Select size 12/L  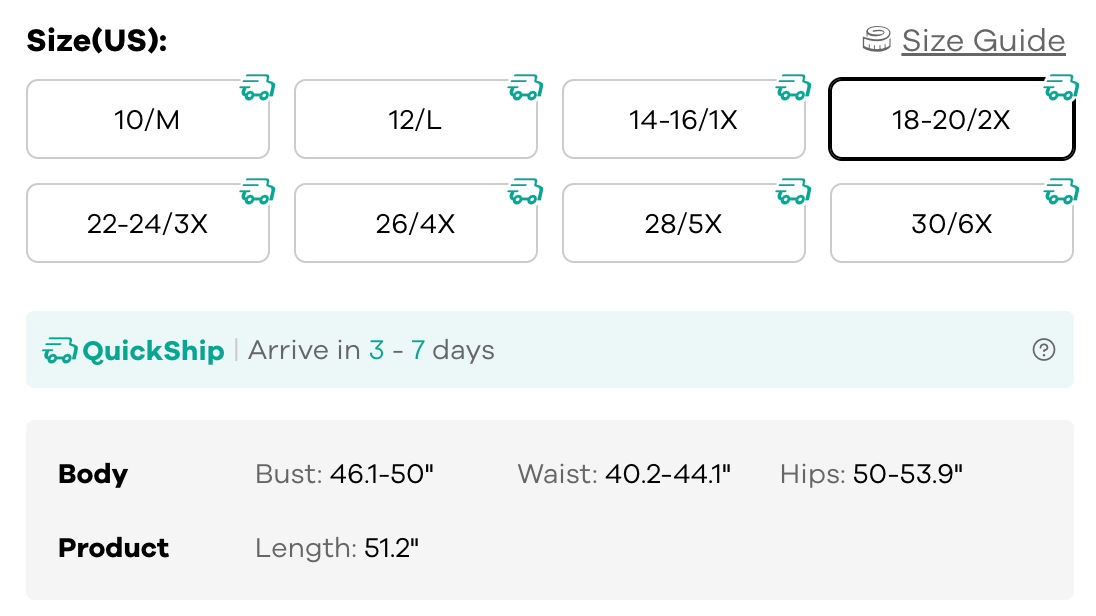click(415, 121)
